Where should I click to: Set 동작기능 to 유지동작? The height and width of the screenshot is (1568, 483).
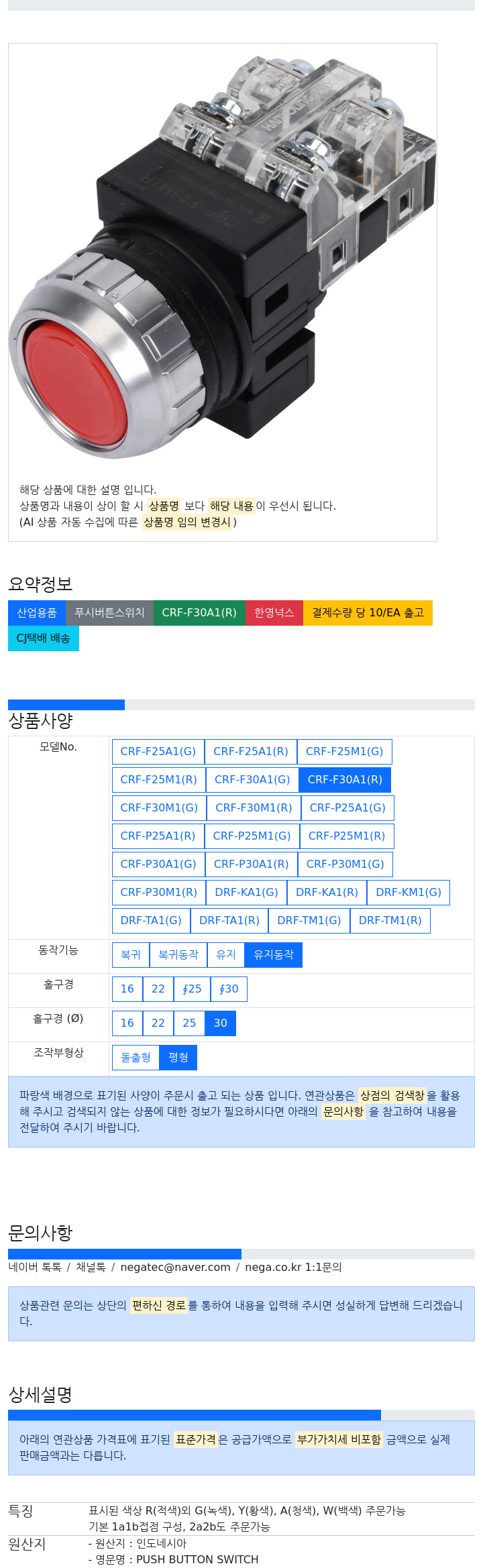(x=274, y=955)
